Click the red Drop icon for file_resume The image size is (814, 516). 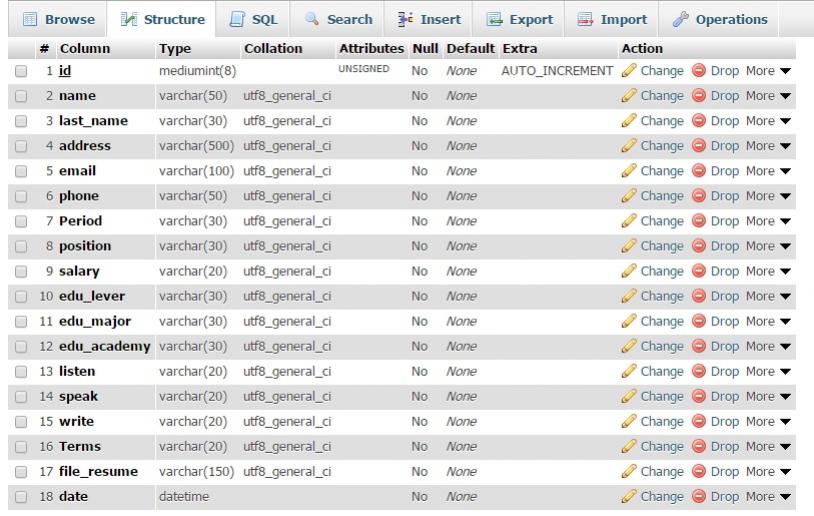698,471
